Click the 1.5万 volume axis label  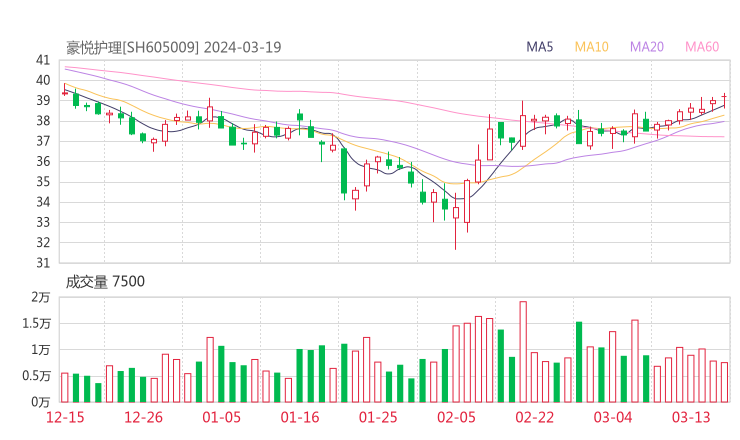[36, 323]
